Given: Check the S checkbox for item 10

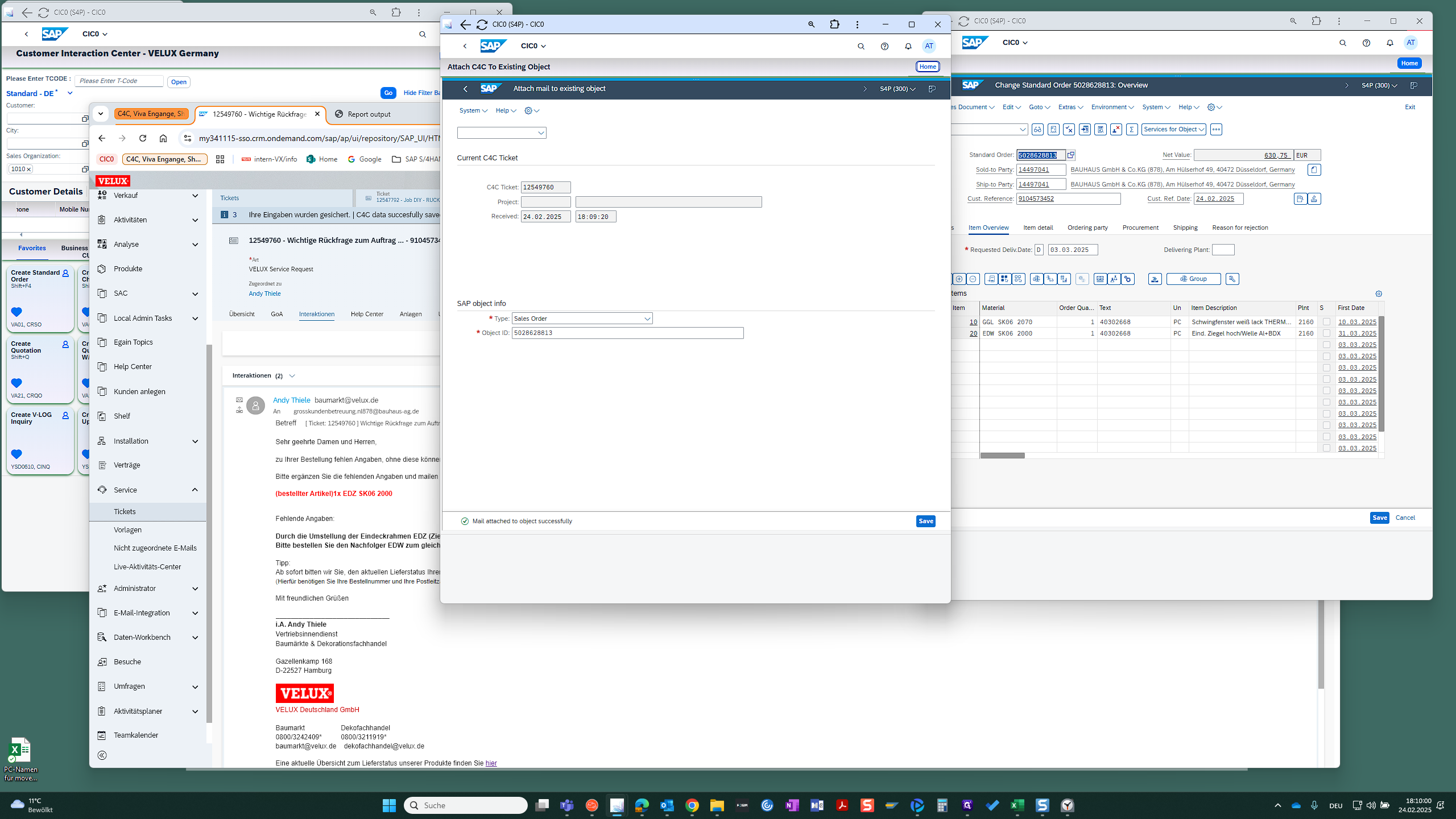Looking at the screenshot, I should coord(1326,322).
